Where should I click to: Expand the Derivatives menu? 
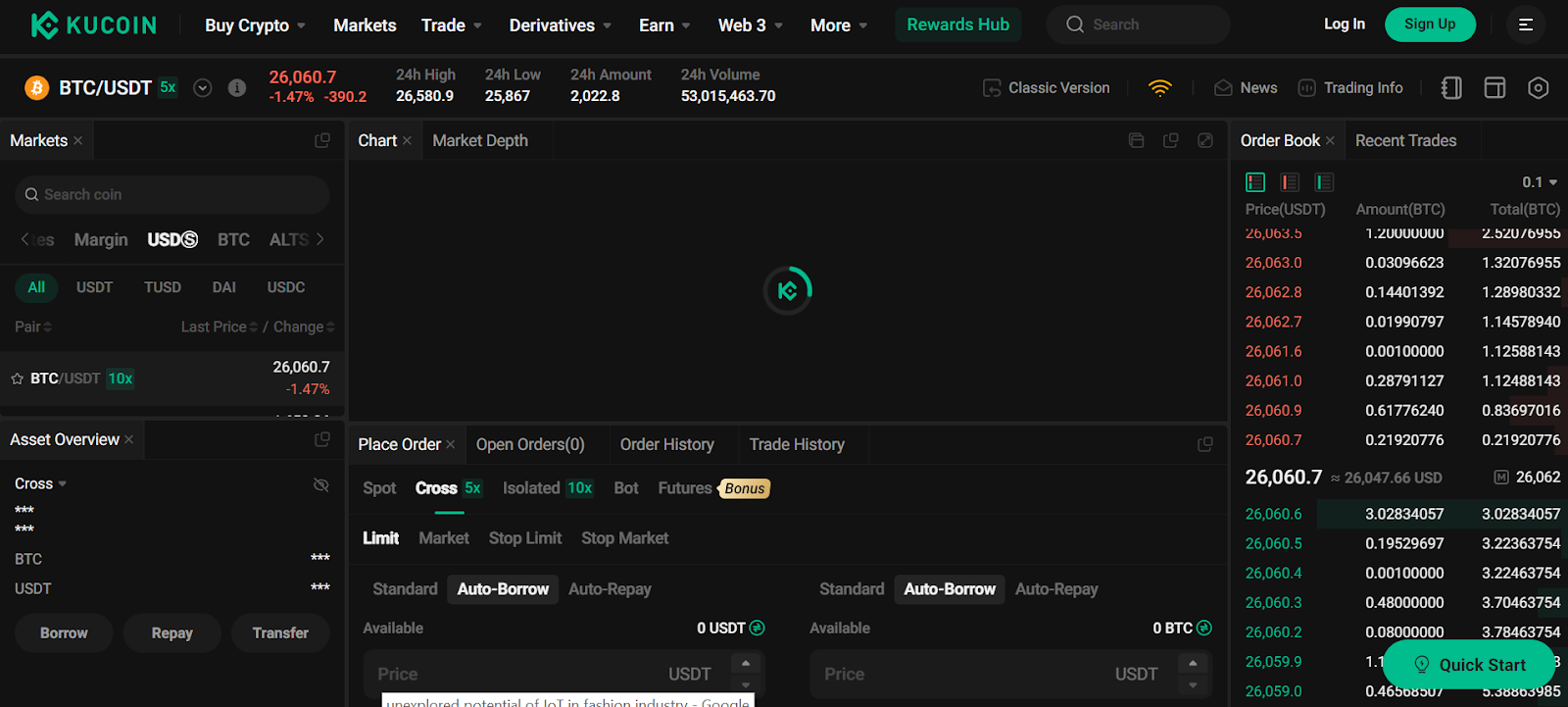coord(561,25)
